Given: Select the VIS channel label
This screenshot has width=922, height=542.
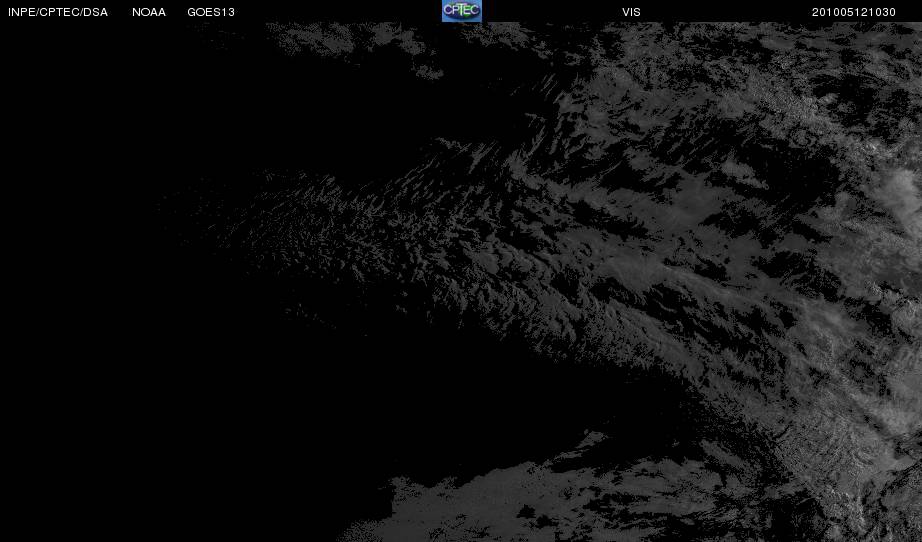Looking at the screenshot, I should pyautogui.click(x=632, y=12).
